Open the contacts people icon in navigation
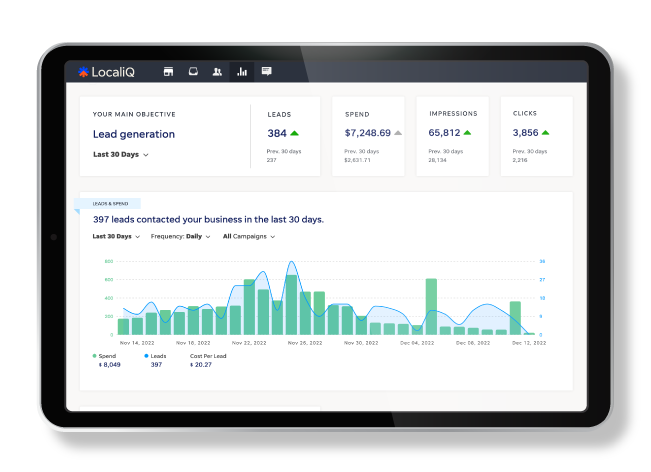The width and height of the screenshot is (651, 472). coord(217,72)
